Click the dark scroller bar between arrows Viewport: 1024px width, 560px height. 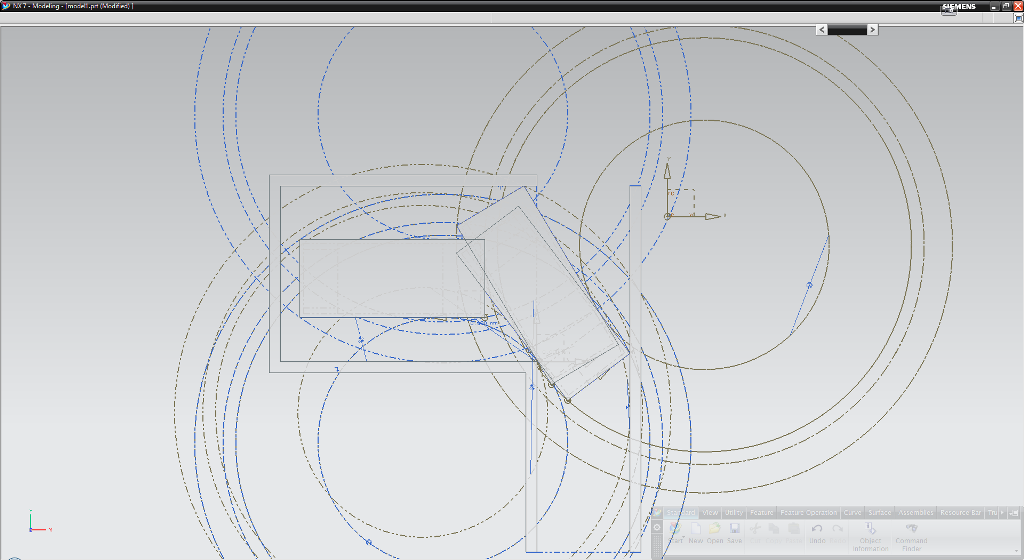847,30
